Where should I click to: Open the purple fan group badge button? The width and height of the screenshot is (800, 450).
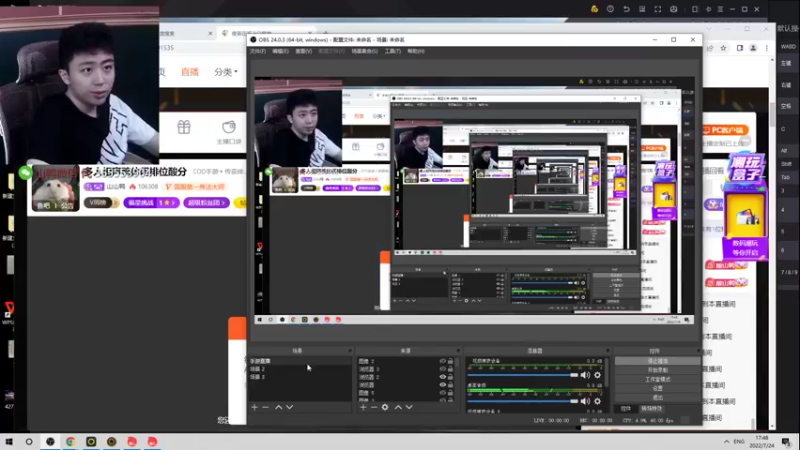click(207, 203)
